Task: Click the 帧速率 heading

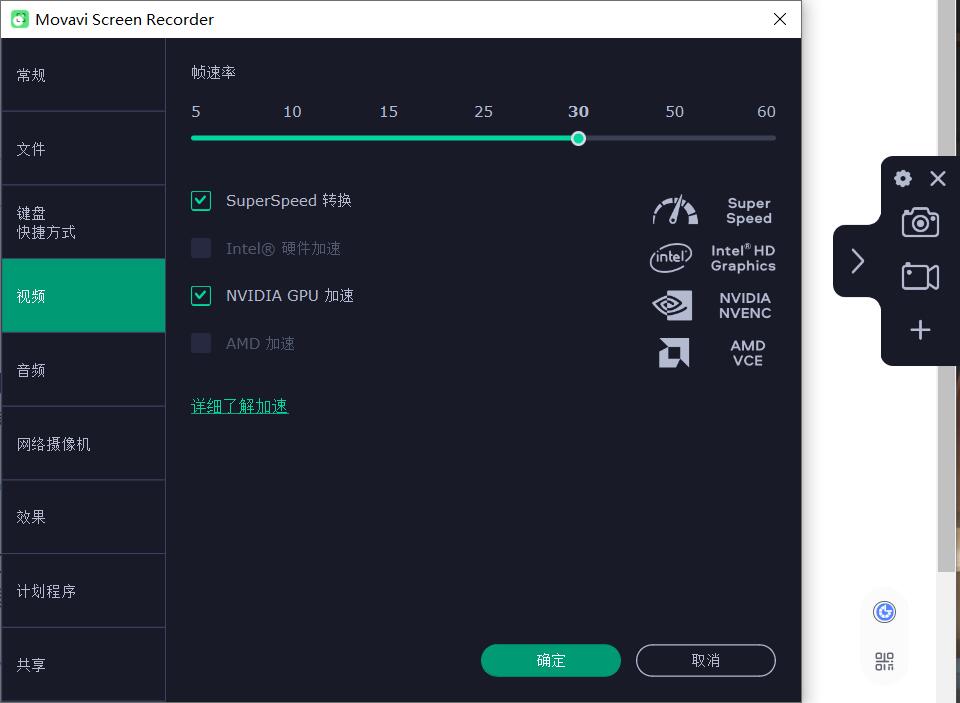Action: (213, 72)
